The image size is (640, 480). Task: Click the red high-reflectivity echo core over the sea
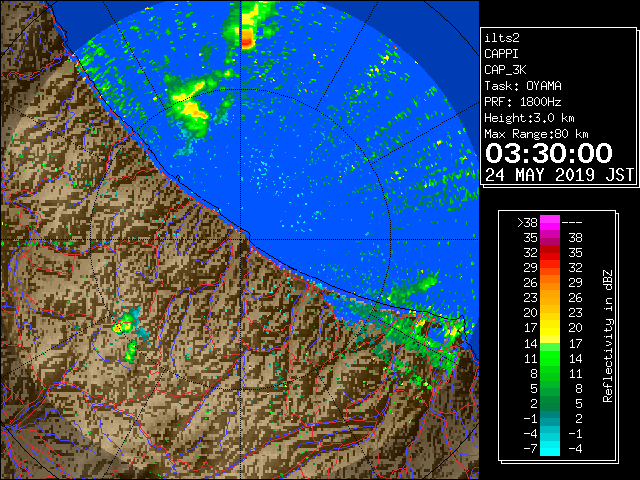[x=248, y=40]
